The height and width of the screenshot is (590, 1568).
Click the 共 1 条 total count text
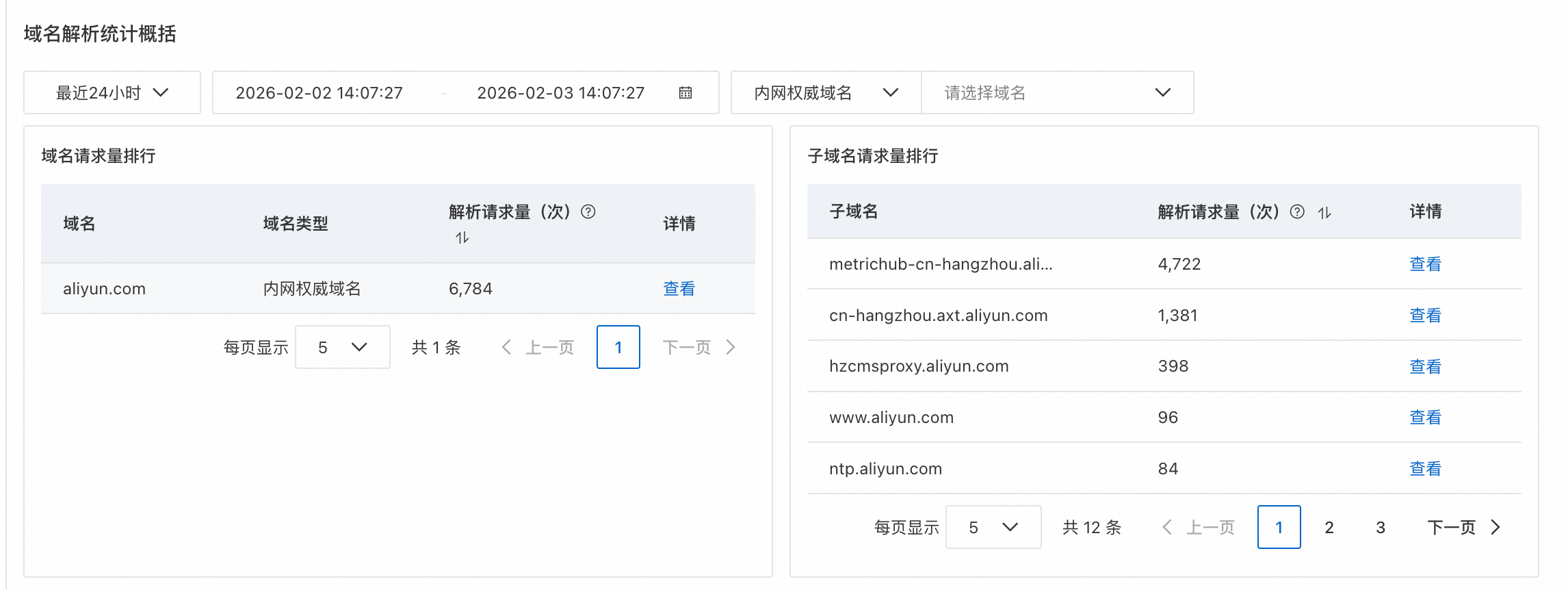(436, 347)
